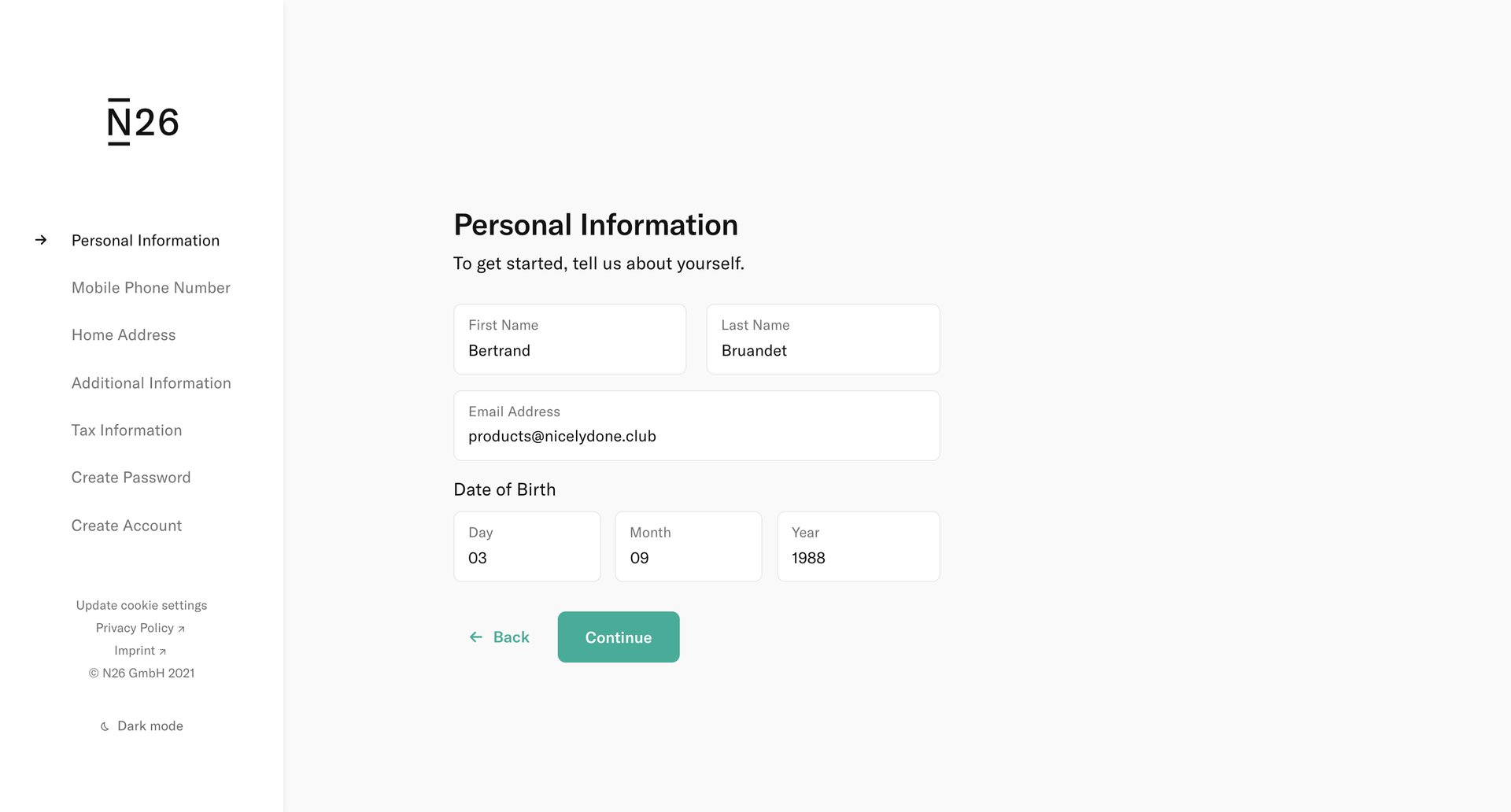Open the Tax Information step

point(127,430)
